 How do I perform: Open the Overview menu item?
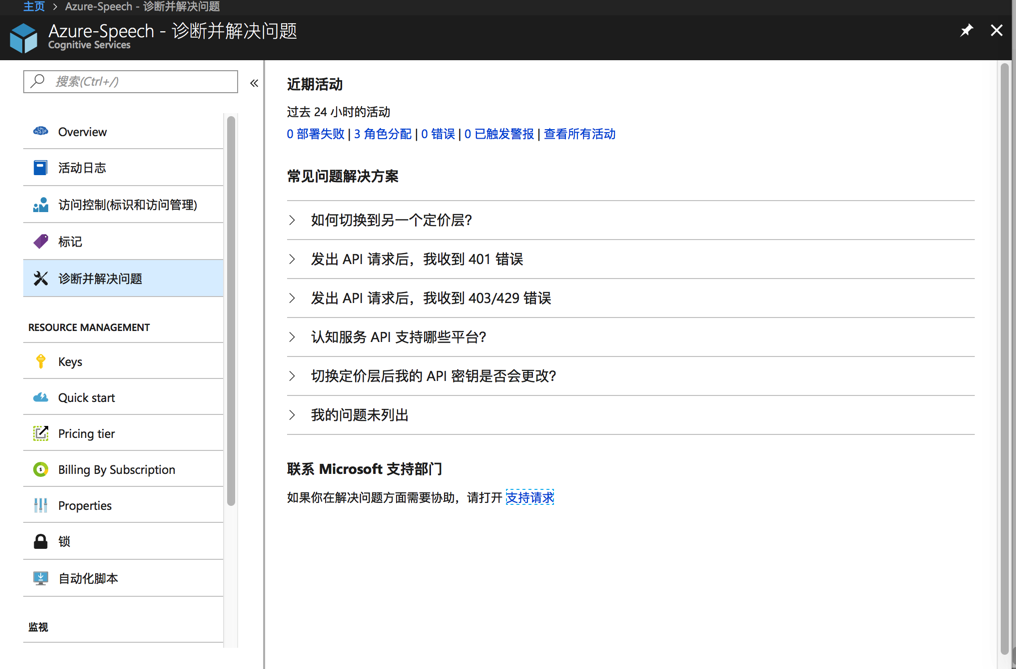pos(123,132)
